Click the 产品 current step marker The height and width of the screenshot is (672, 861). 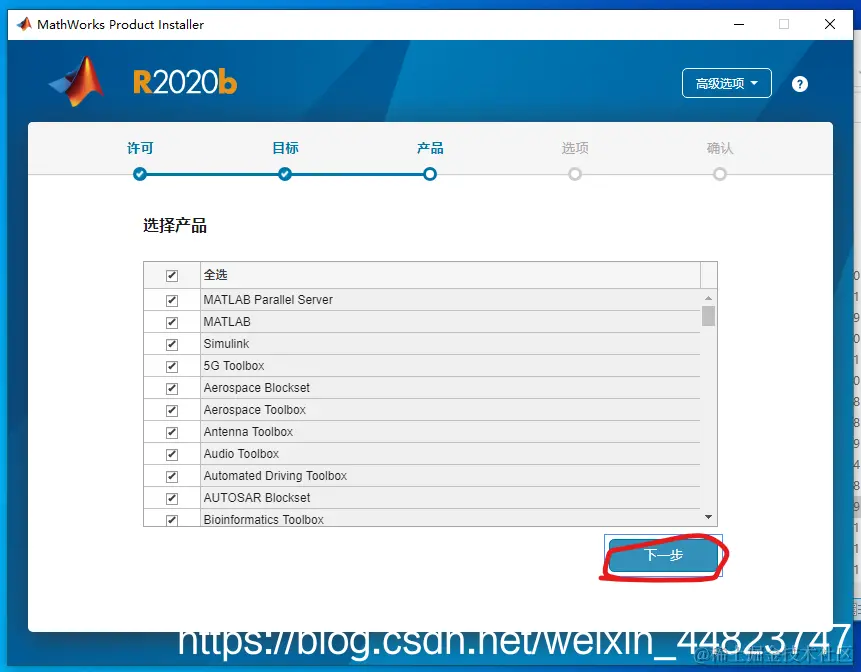pos(430,174)
